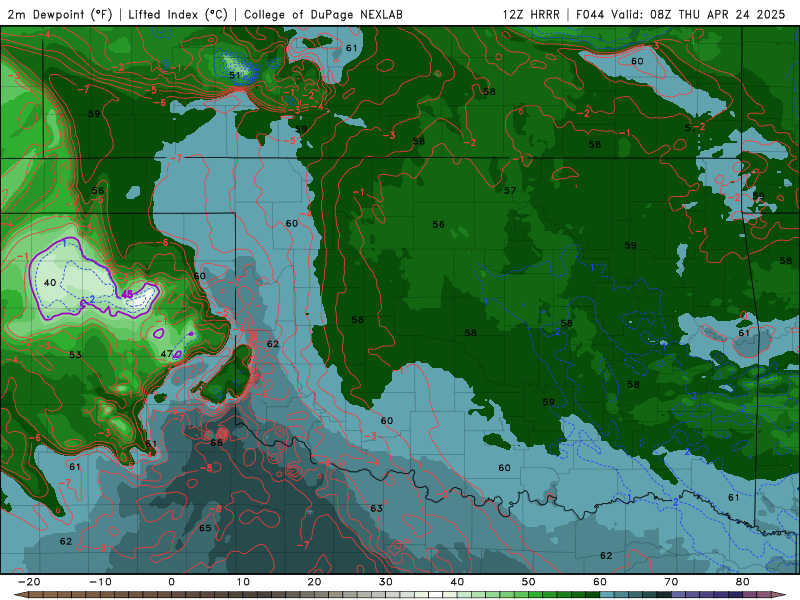Click the "57" dewpoint value on map
The width and height of the screenshot is (800, 600).
510,190
